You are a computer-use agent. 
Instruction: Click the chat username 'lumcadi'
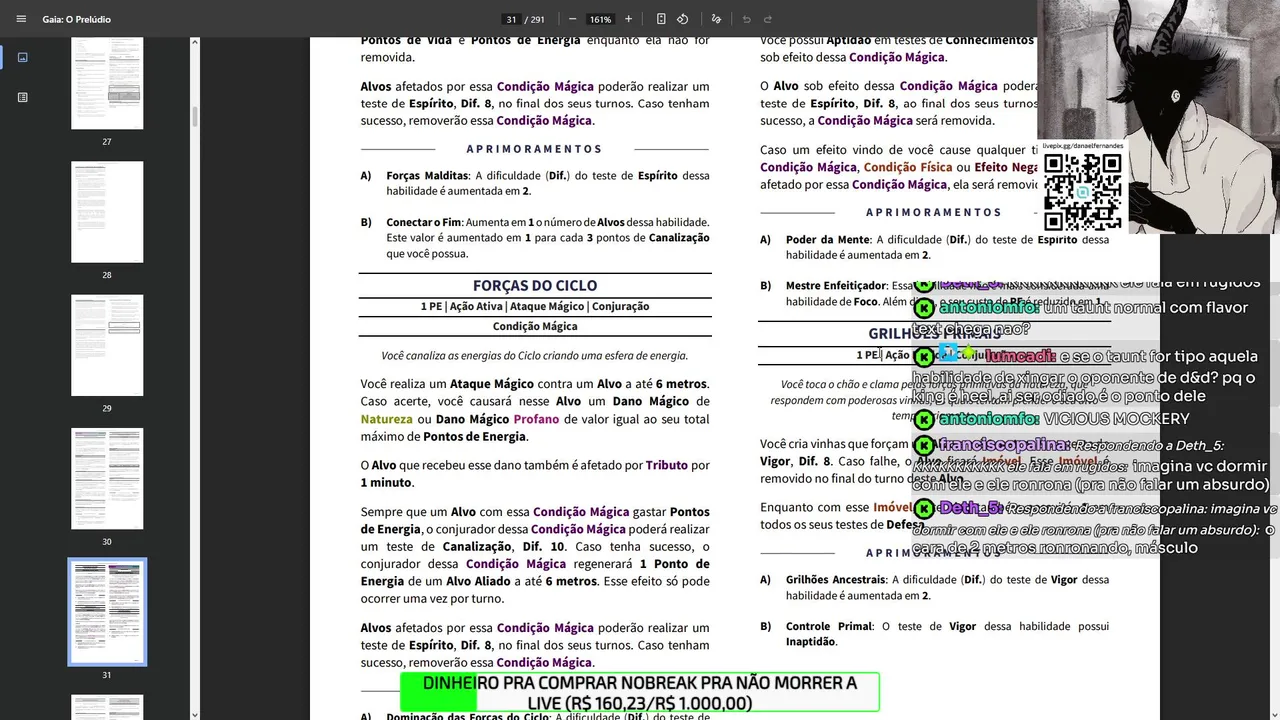(1020, 356)
